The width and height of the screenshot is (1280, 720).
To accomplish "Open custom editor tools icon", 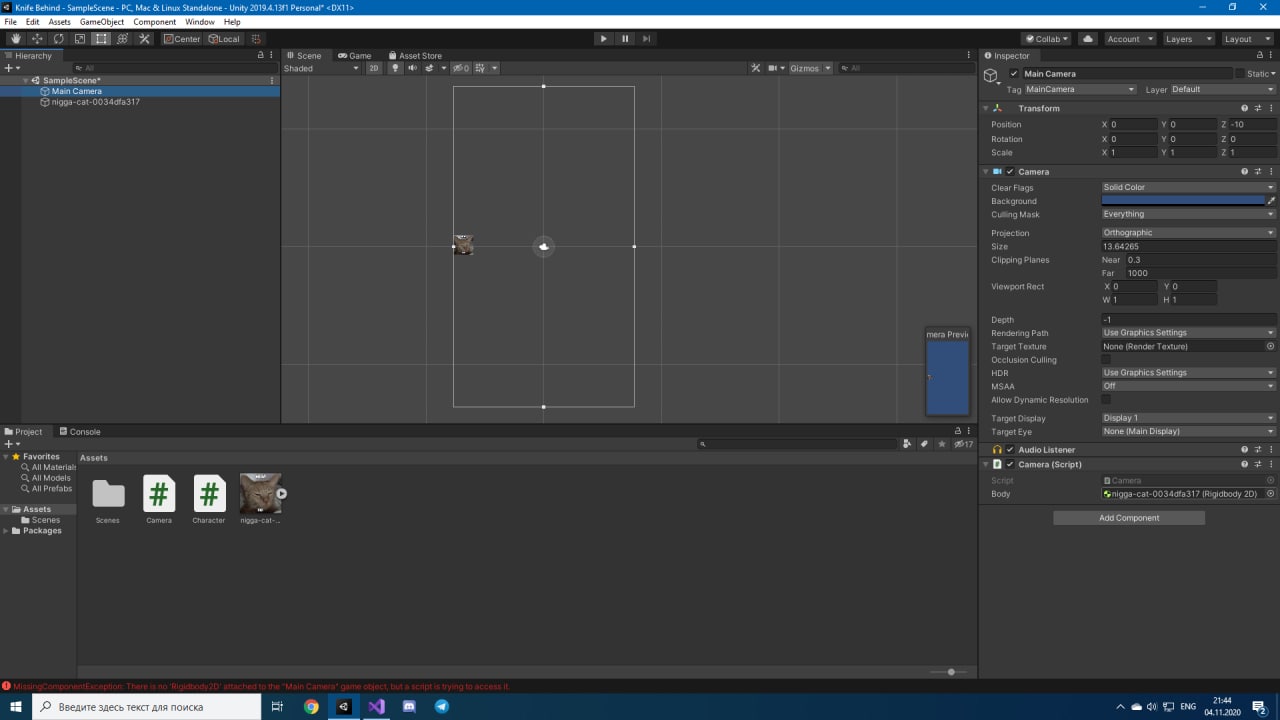I will [144, 39].
